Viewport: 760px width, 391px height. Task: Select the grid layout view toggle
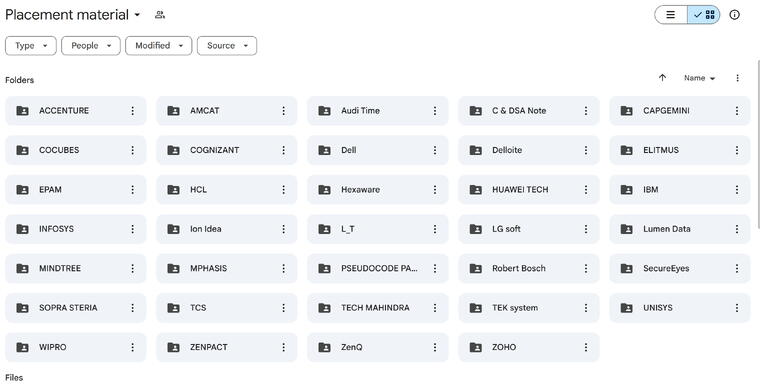[704, 15]
